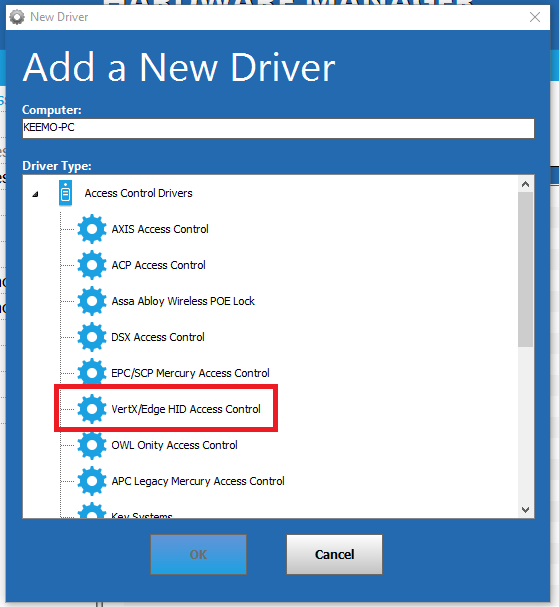Select the Key Systems driver entry
The image size is (559, 607).
(x=142, y=515)
